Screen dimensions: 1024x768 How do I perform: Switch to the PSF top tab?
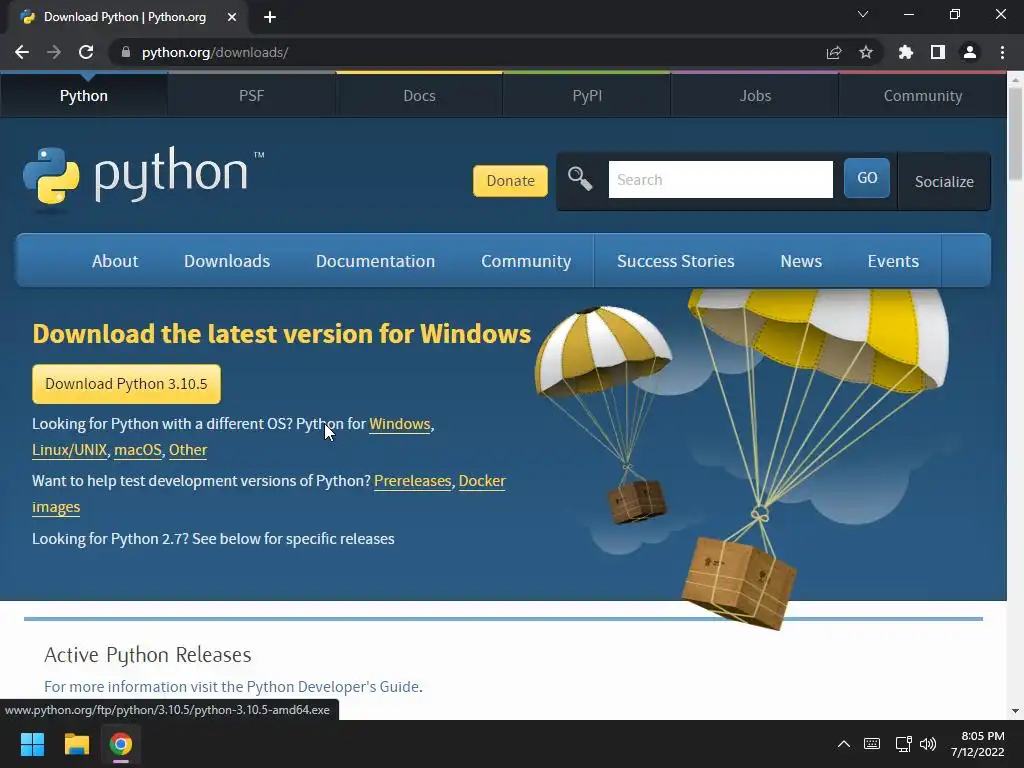click(251, 96)
